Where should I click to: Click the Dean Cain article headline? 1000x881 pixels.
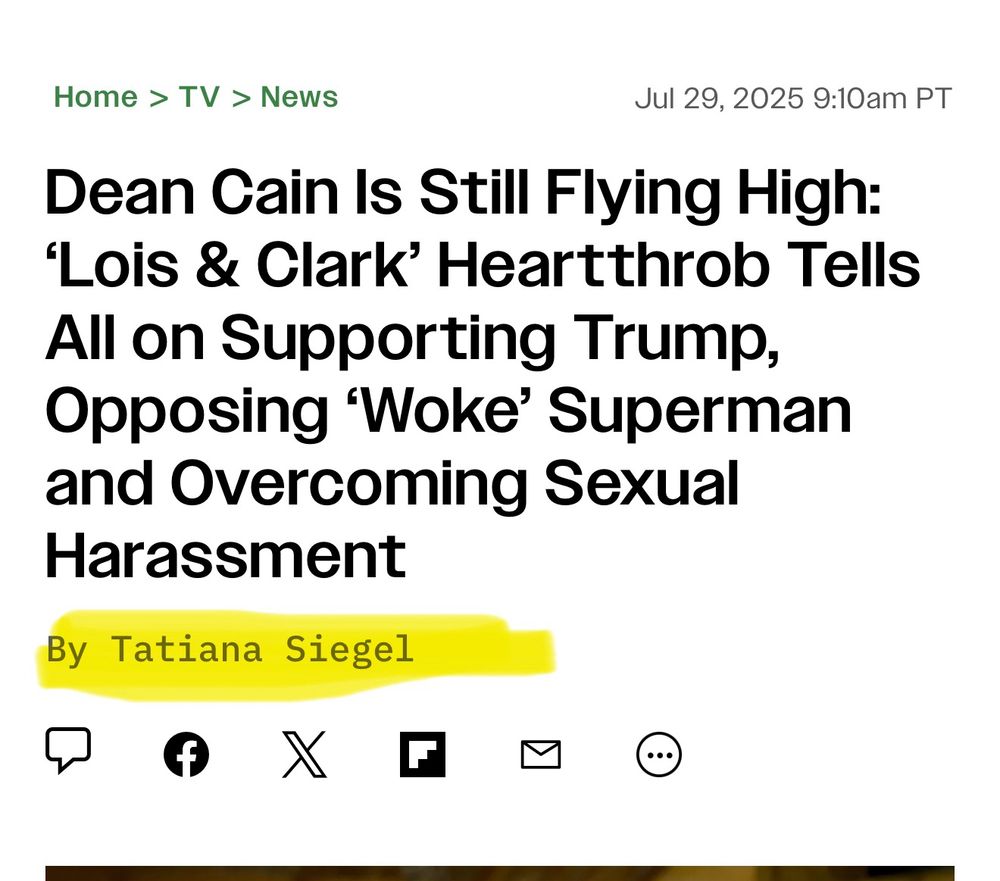(x=480, y=370)
